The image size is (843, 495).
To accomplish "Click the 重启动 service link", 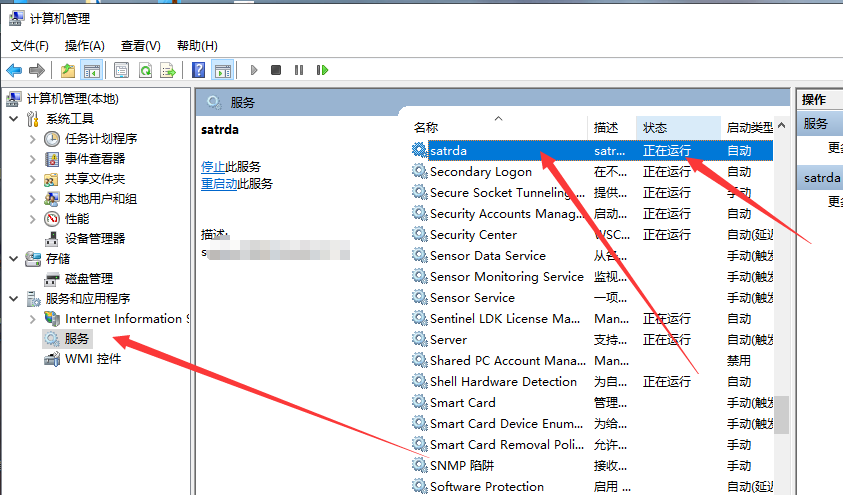I will tap(219, 184).
